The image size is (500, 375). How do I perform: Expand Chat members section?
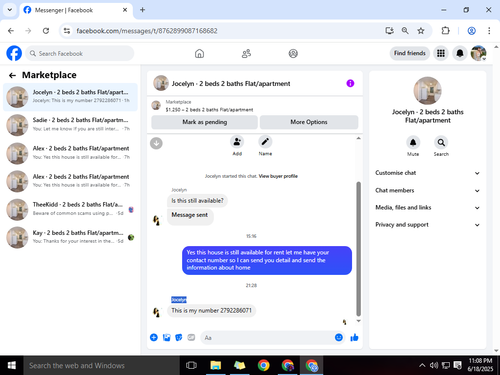(x=428, y=190)
